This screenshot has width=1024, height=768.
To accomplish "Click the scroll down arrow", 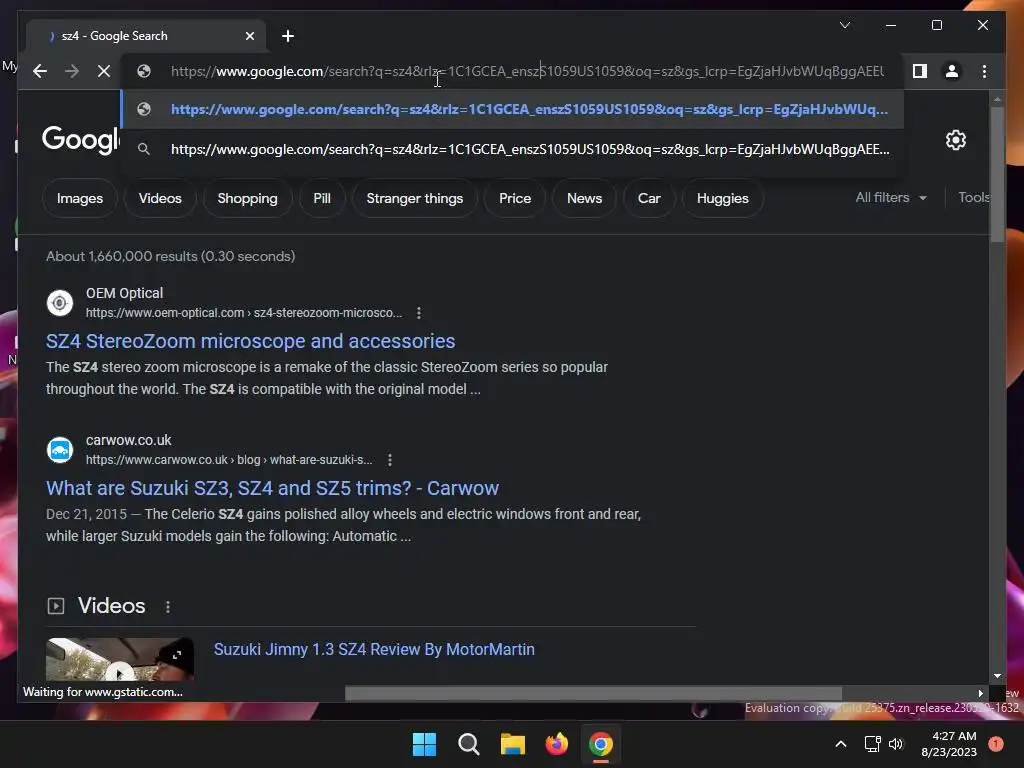I will pos(997,676).
